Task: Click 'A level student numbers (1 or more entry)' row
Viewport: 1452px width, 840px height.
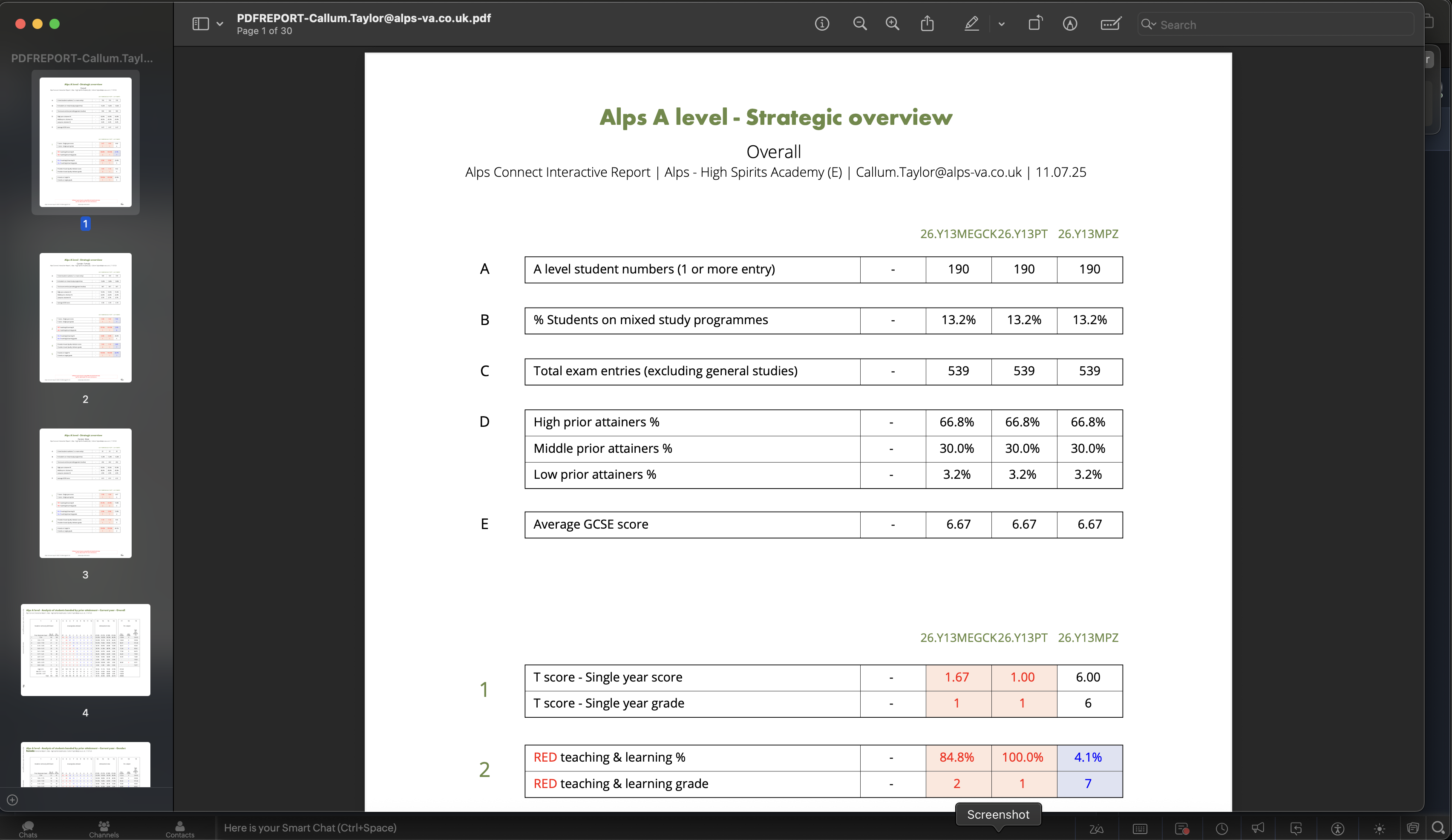Action: point(824,270)
